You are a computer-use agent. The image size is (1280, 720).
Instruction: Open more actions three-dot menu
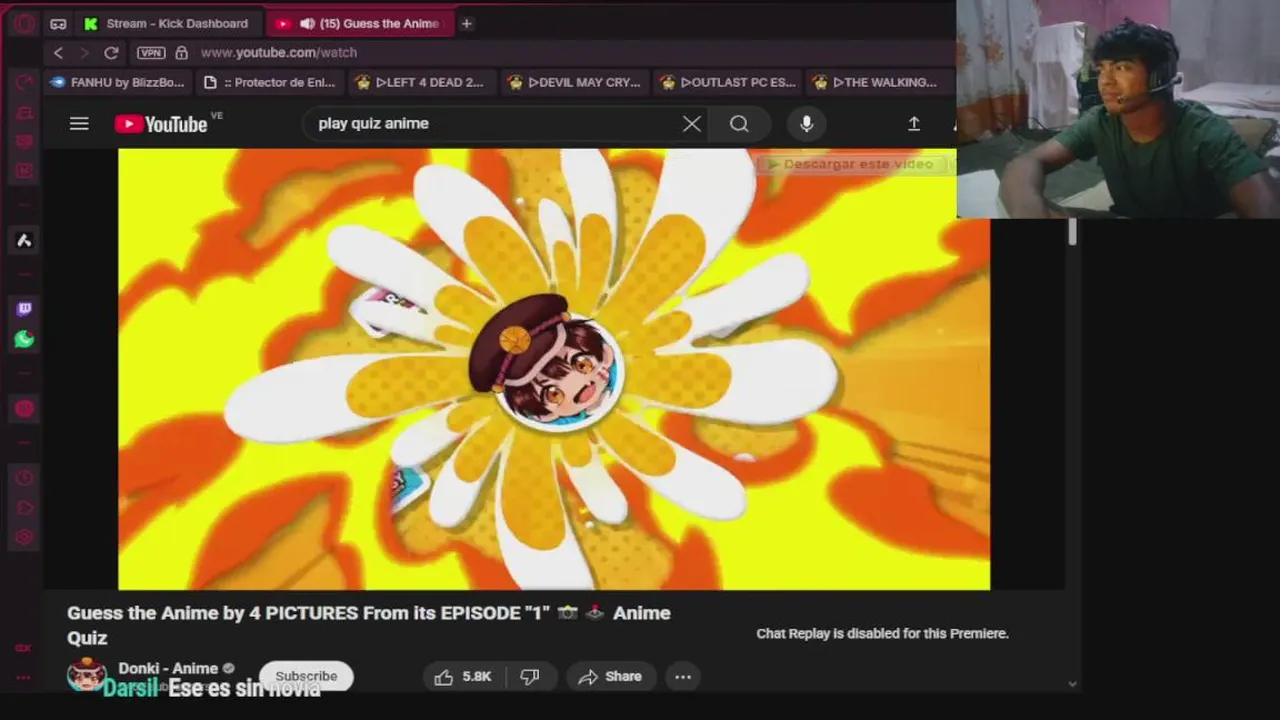tap(683, 676)
